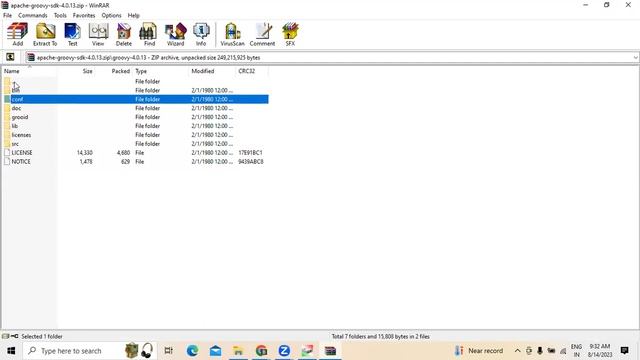
Task: Open Chrome from taskbar
Action: click(261, 351)
